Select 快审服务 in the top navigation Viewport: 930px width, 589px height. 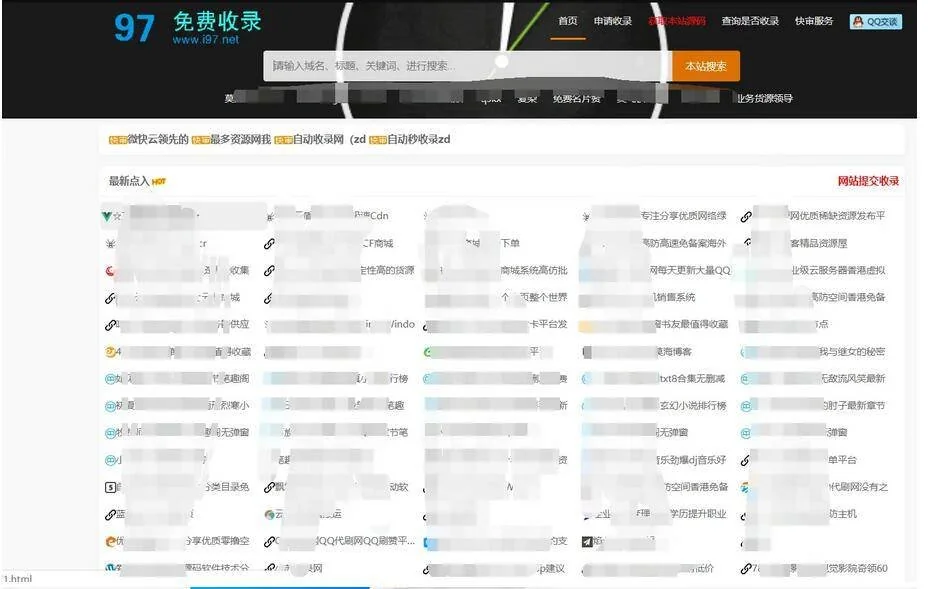[x=813, y=21]
